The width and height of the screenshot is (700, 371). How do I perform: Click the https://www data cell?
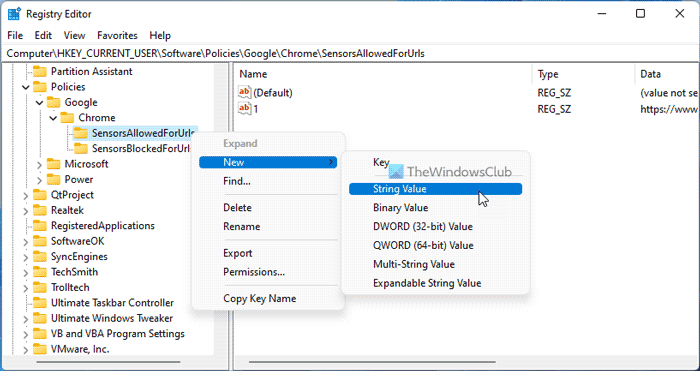coord(669,108)
